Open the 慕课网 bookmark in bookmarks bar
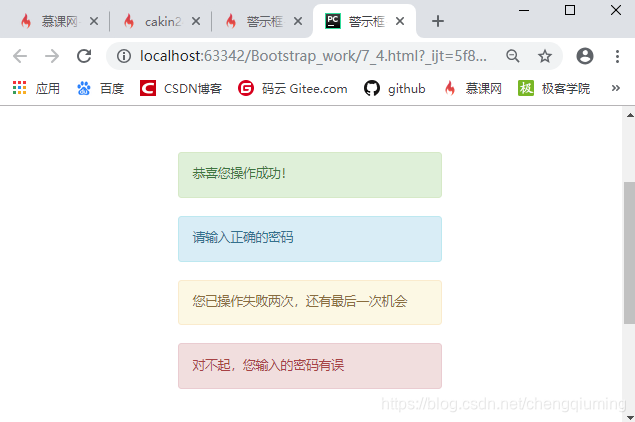The image size is (635, 422). point(473,88)
